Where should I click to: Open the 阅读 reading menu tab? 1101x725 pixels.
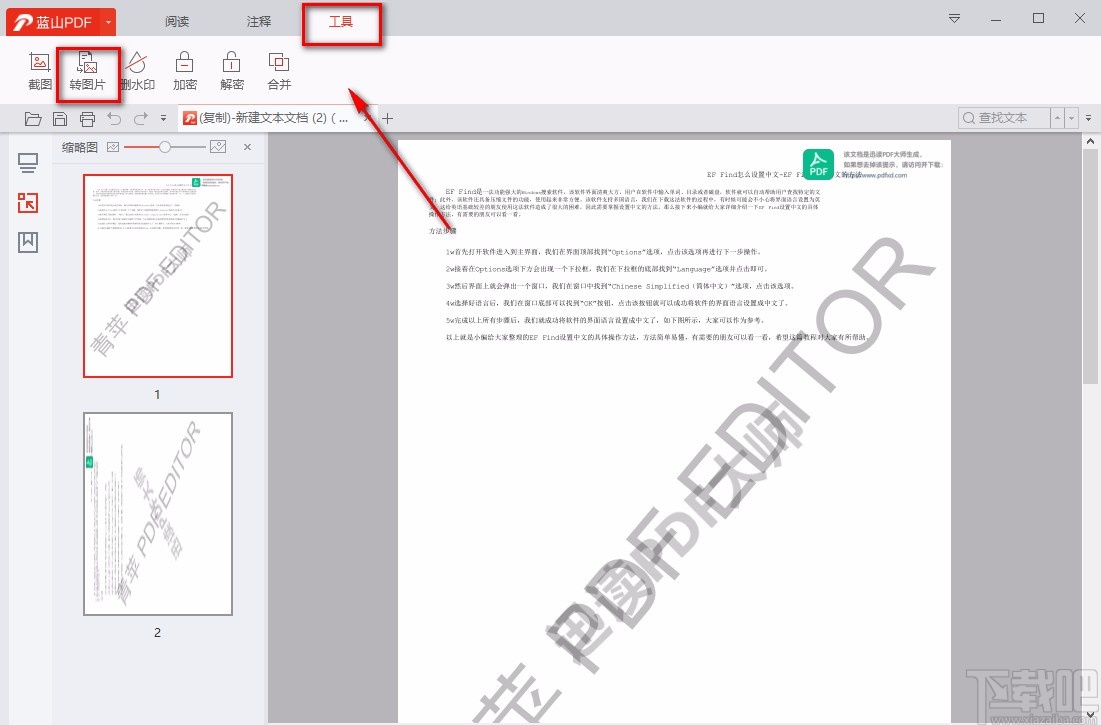click(x=177, y=21)
